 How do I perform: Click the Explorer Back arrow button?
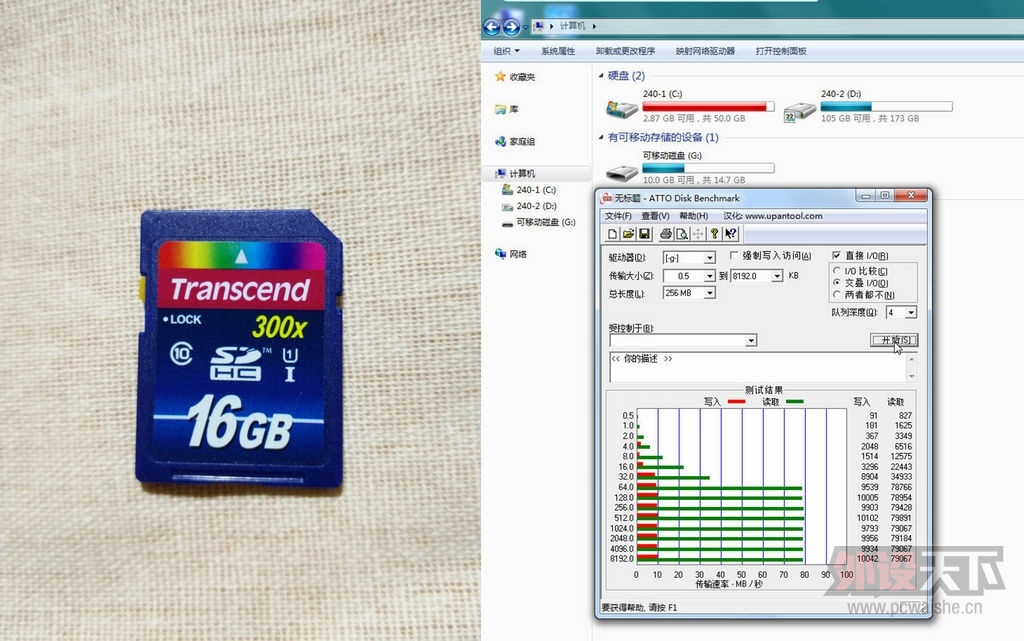click(x=492, y=27)
